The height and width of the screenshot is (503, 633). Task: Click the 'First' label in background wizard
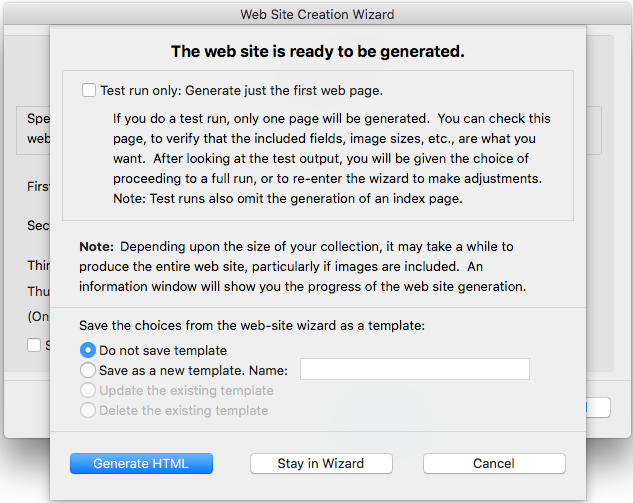(38, 186)
